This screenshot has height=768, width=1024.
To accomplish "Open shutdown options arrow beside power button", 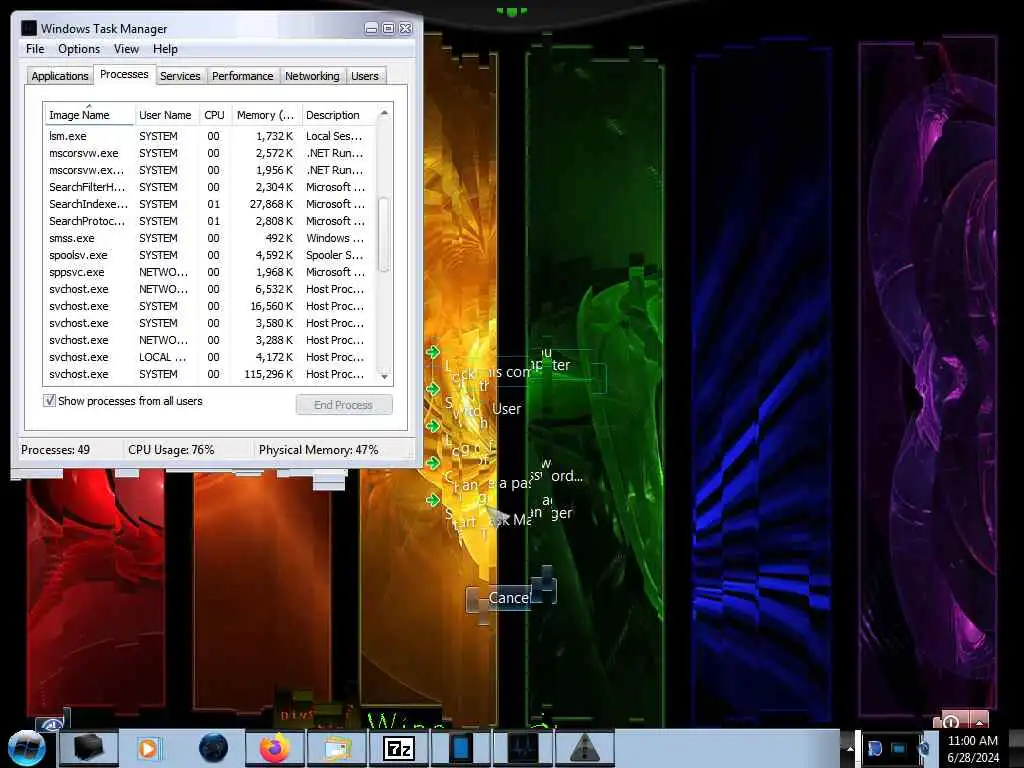I will pos(979,721).
